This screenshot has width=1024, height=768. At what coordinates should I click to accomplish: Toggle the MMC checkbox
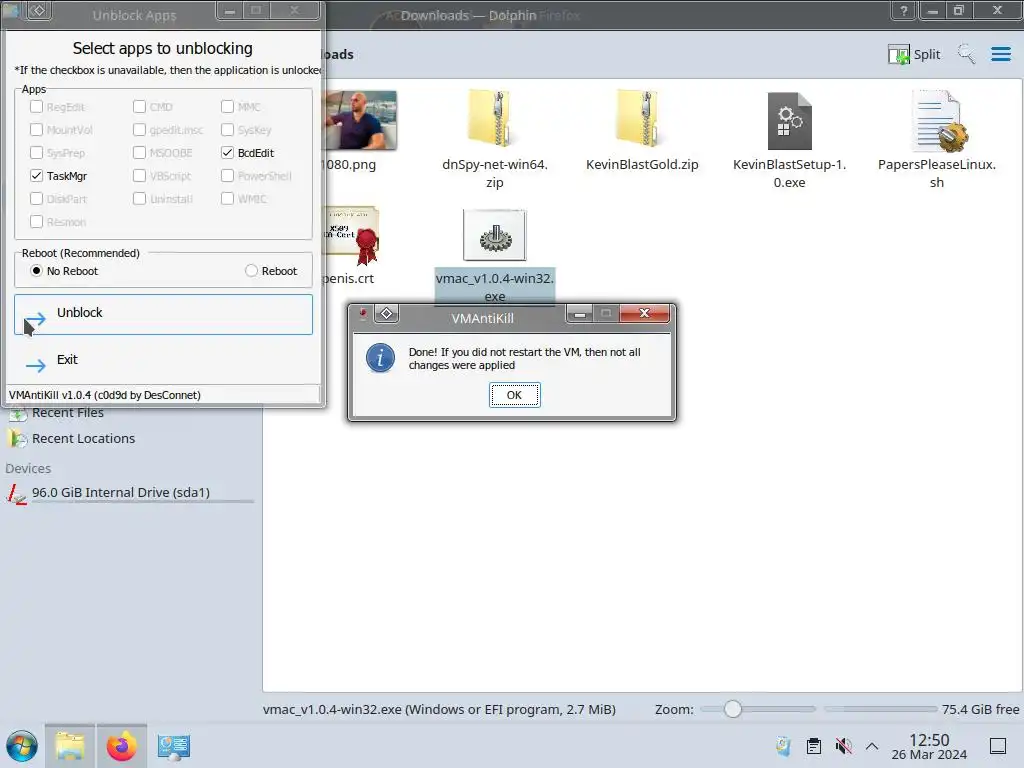(x=227, y=106)
